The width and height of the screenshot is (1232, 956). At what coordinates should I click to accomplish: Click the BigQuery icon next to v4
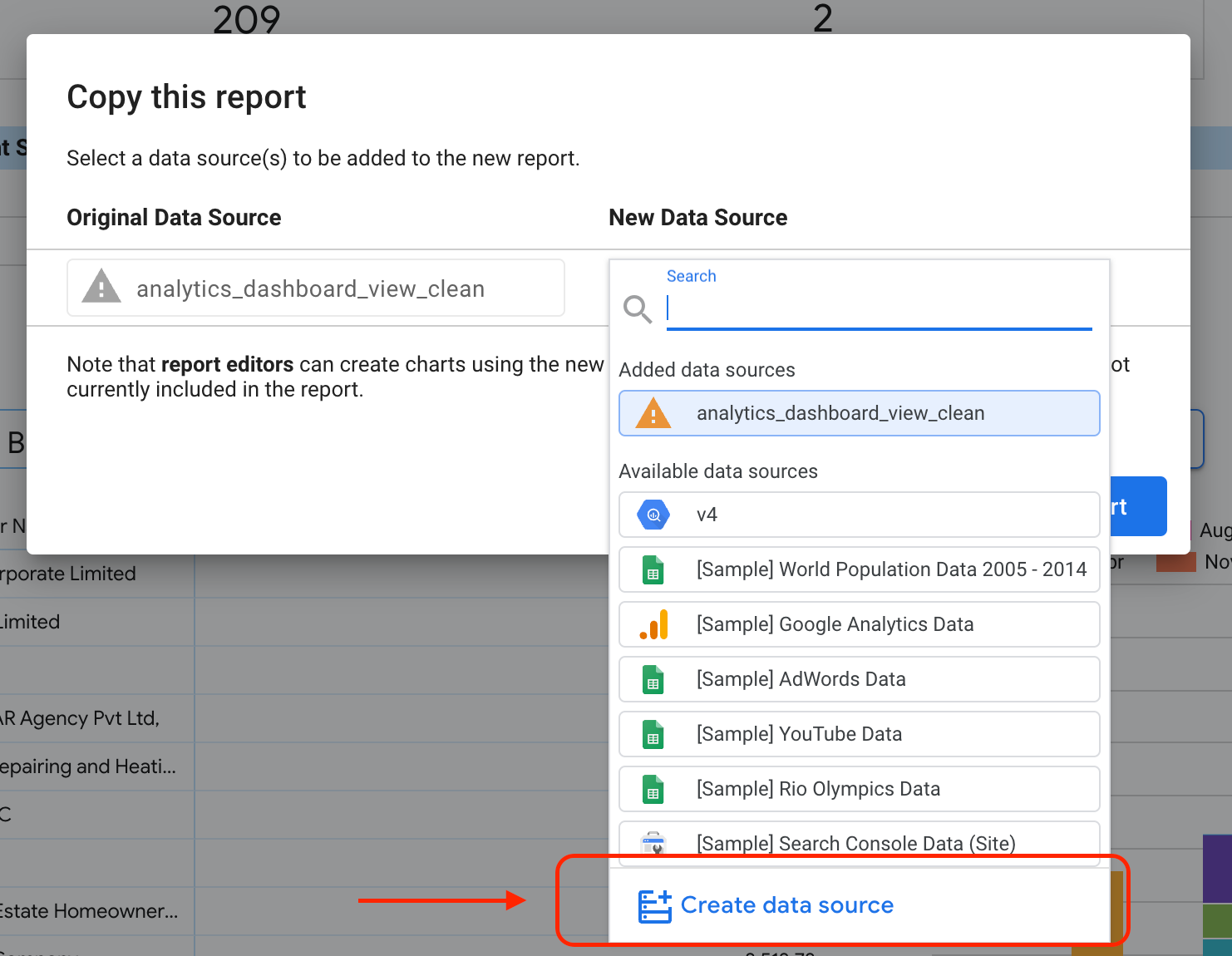coord(653,514)
